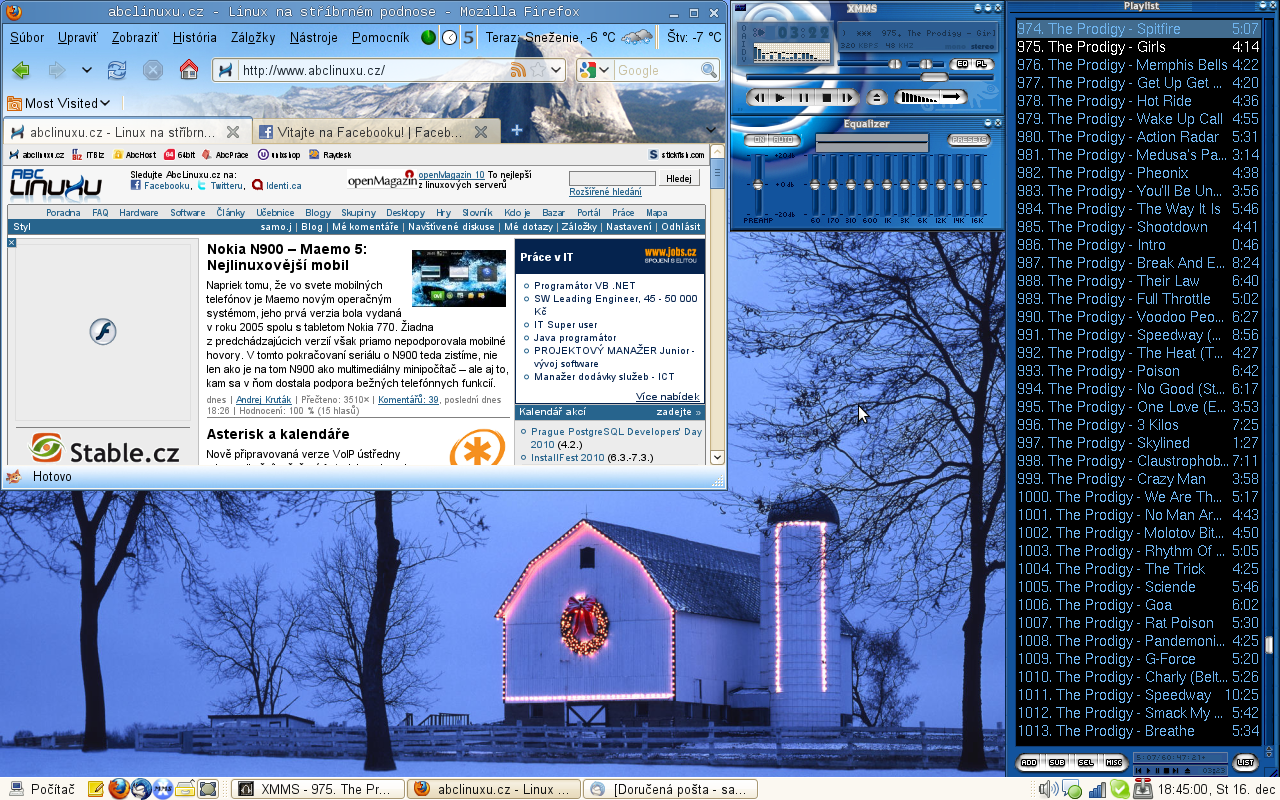Open the playlist SEL menu
The height and width of the screenshot is (800, 1280).
coord(1085,763)
